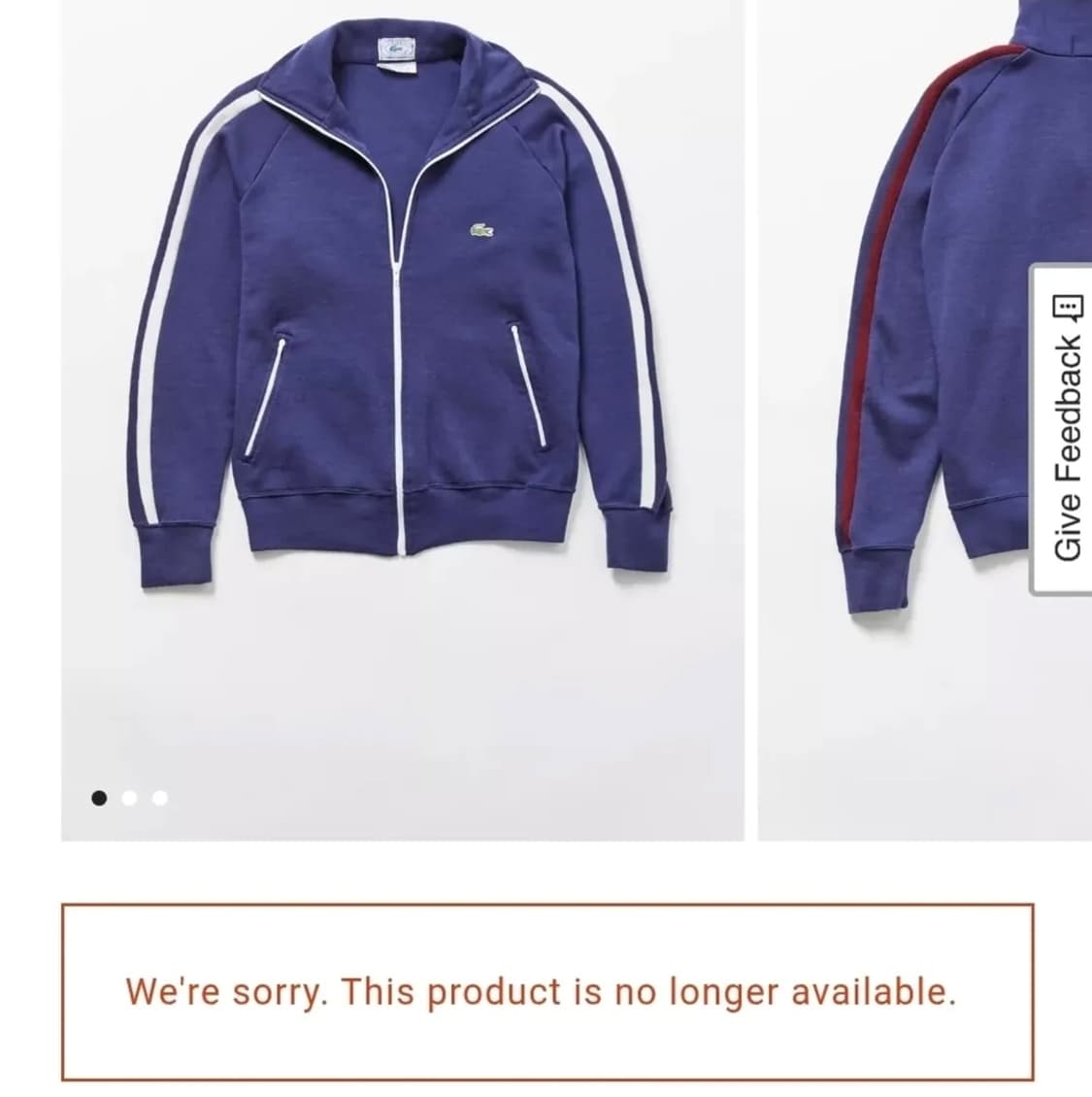1092x1097 pixels.
Task: Click the jacket's right pocket zipper
Action: coord(530,386)
